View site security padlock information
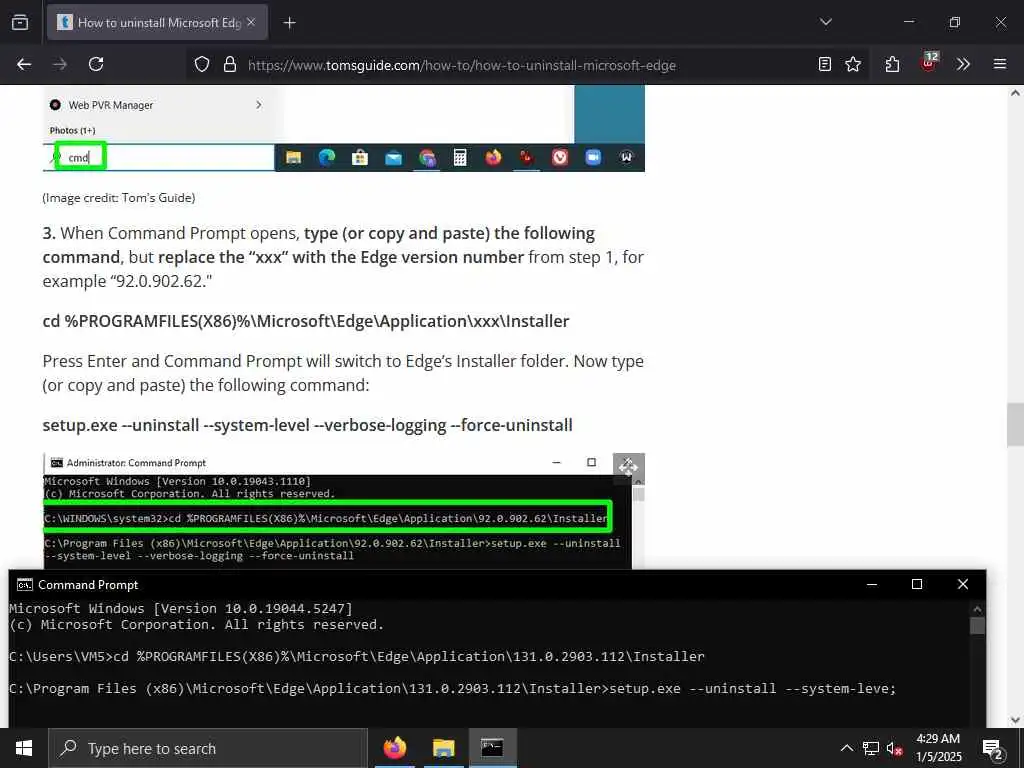Image resolution: width=1024 pixels, height=768 pixels. [229, 65]
